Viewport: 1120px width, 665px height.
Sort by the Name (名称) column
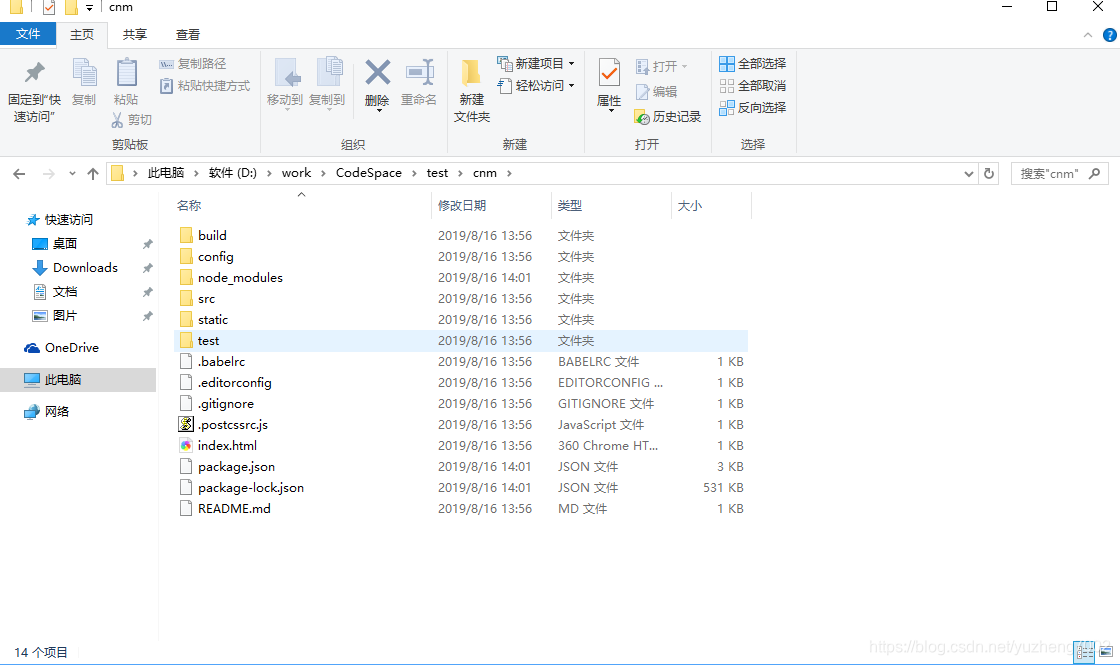189,206
